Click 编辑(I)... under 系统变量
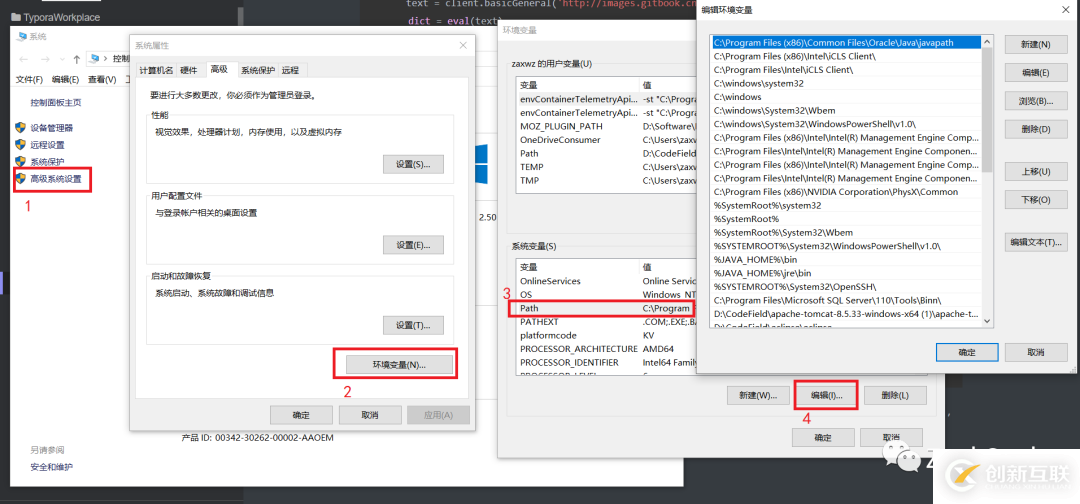1080x504 pixels. click(x=826, y=396)
